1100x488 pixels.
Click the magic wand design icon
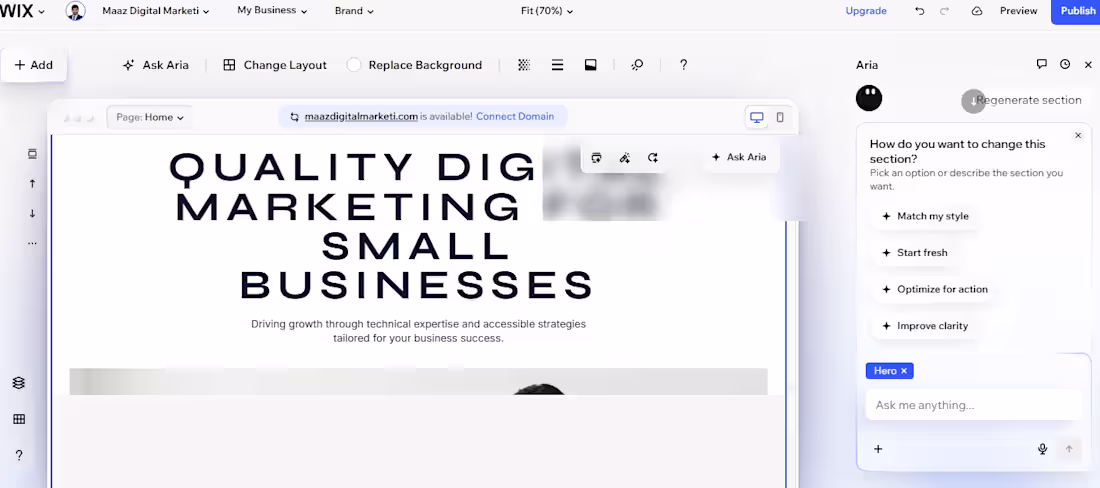[624, 158]
